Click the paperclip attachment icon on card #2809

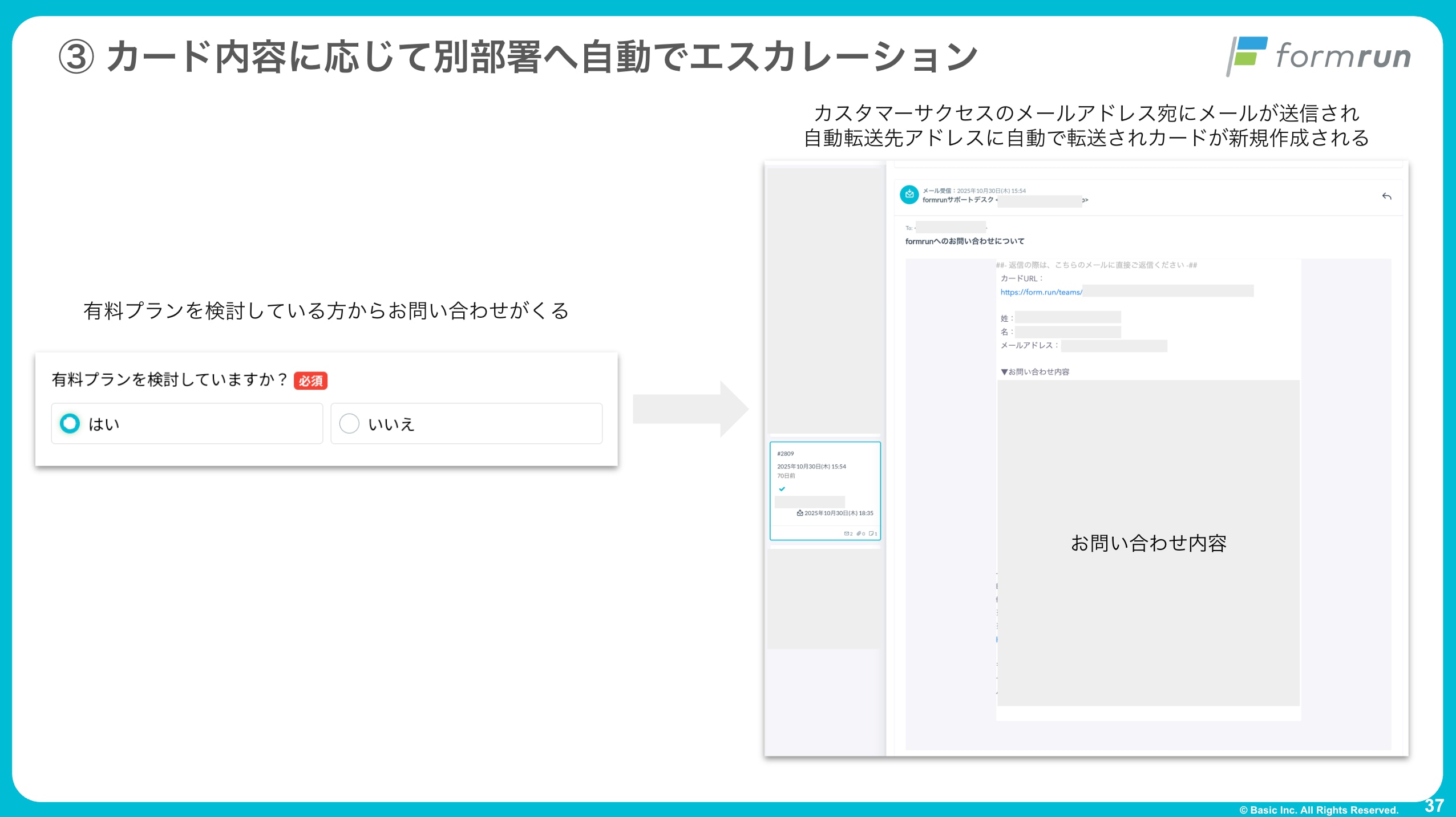[859, 533]
